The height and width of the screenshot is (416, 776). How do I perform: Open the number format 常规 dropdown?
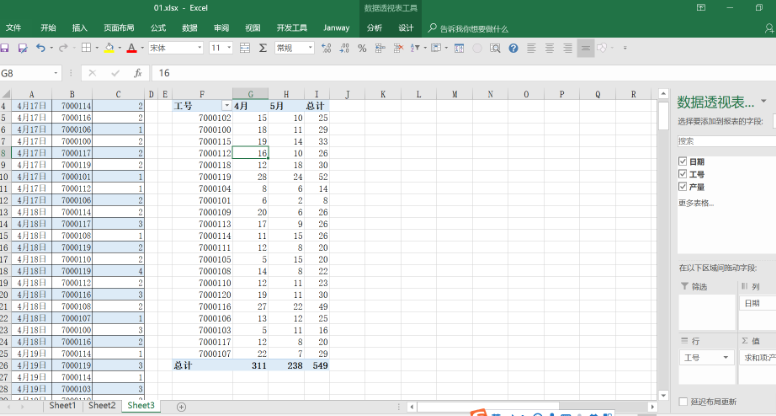pos(310,48)
